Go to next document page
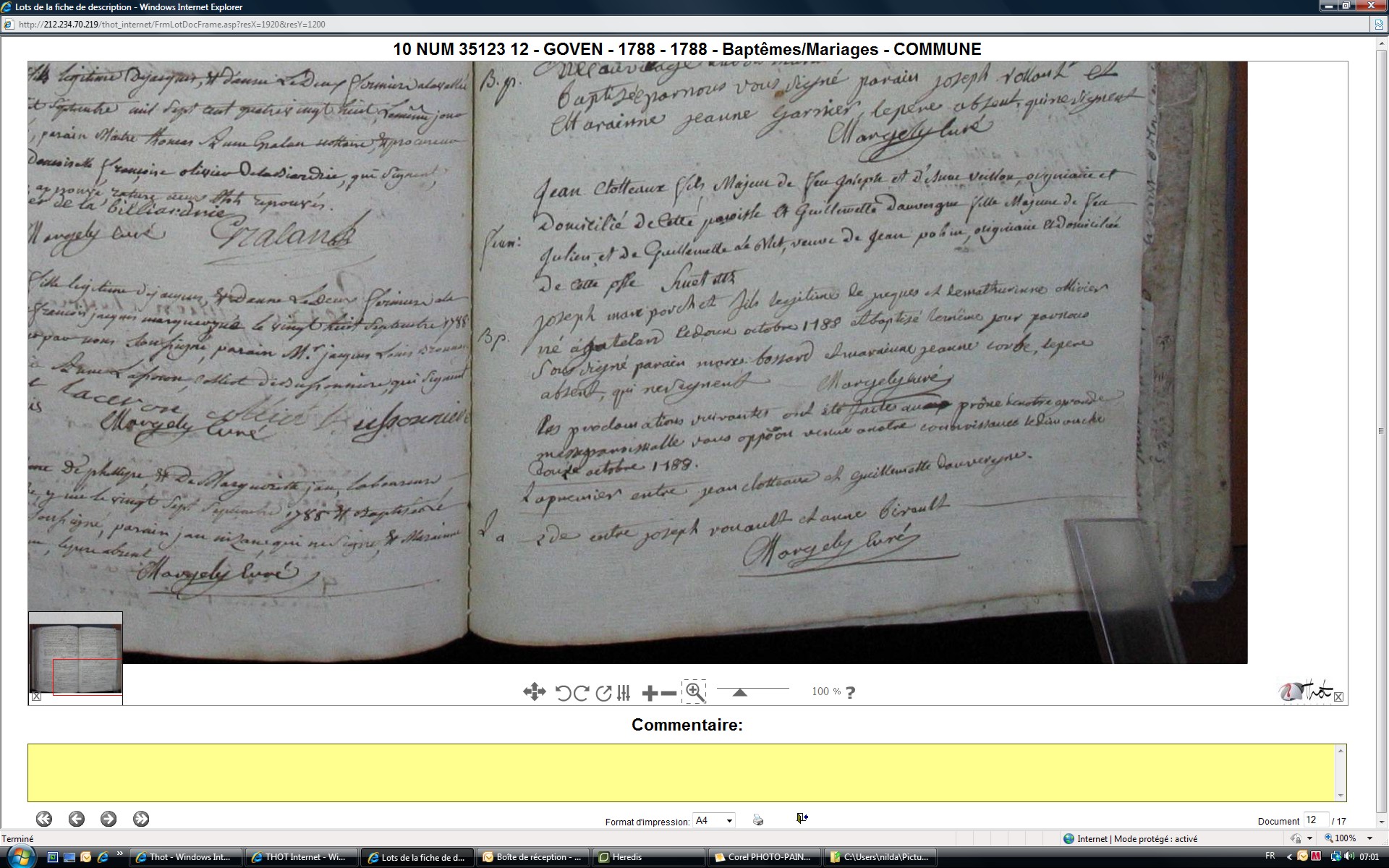Image resolution: width=1389 pixels, height=868 pixels. 109,819
